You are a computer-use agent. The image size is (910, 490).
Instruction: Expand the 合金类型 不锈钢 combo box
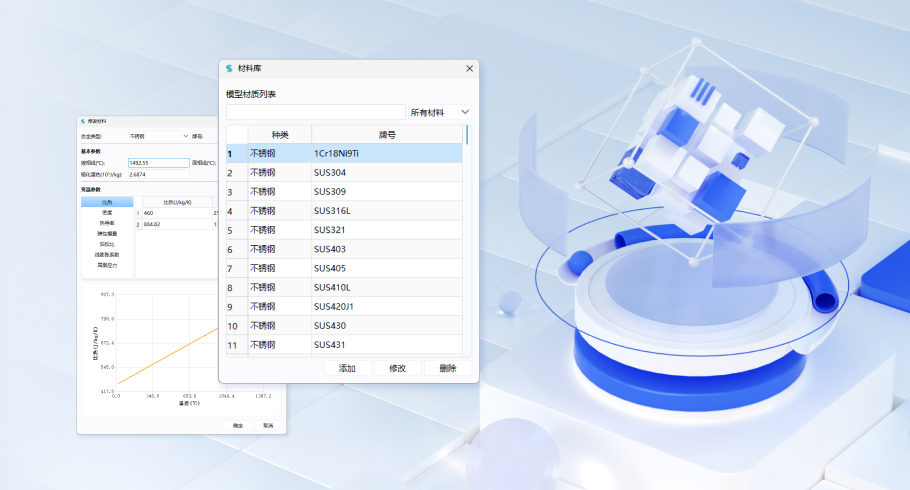[158, 135]
